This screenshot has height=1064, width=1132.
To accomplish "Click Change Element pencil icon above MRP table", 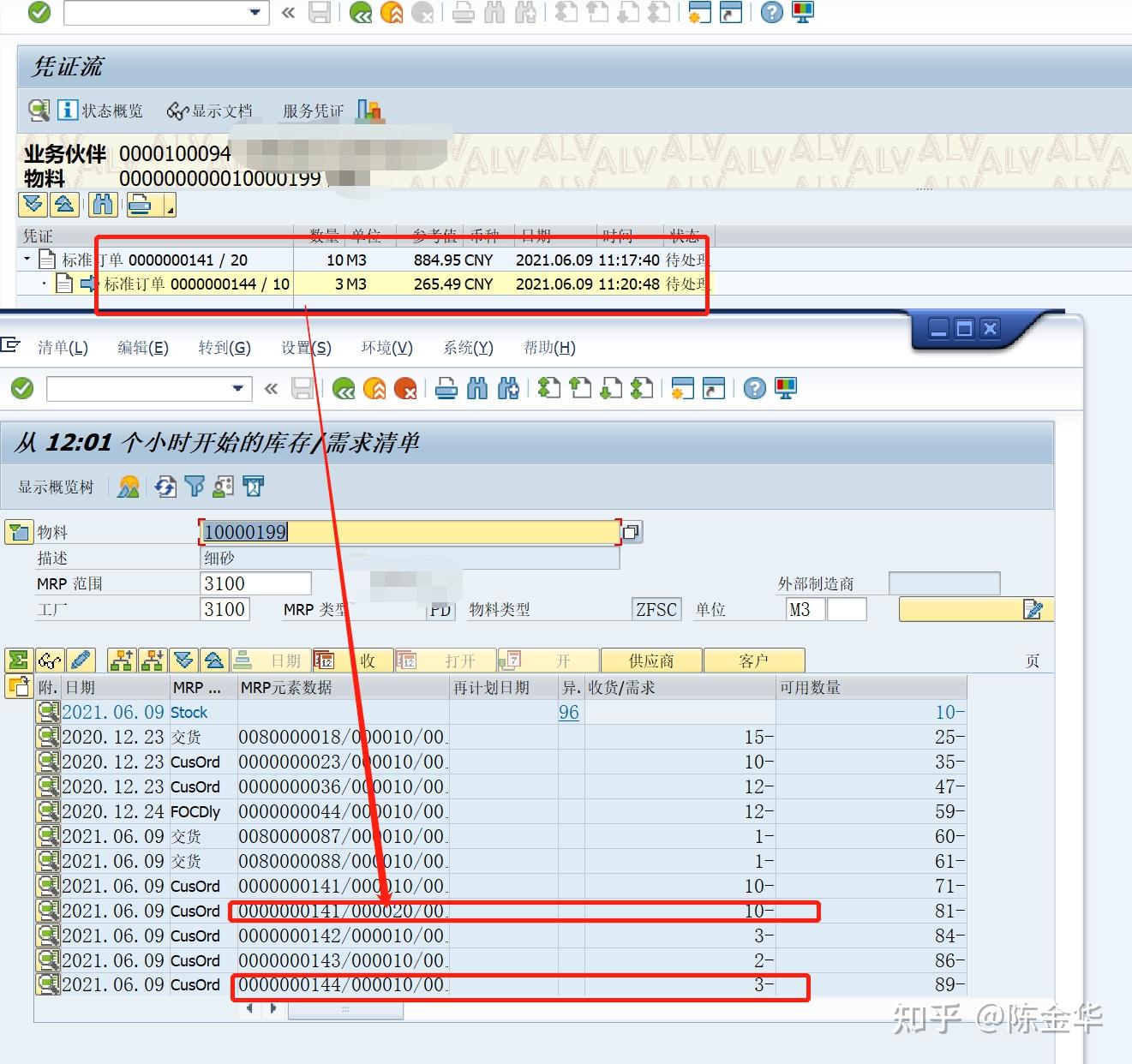I will (x=81, y=660).
